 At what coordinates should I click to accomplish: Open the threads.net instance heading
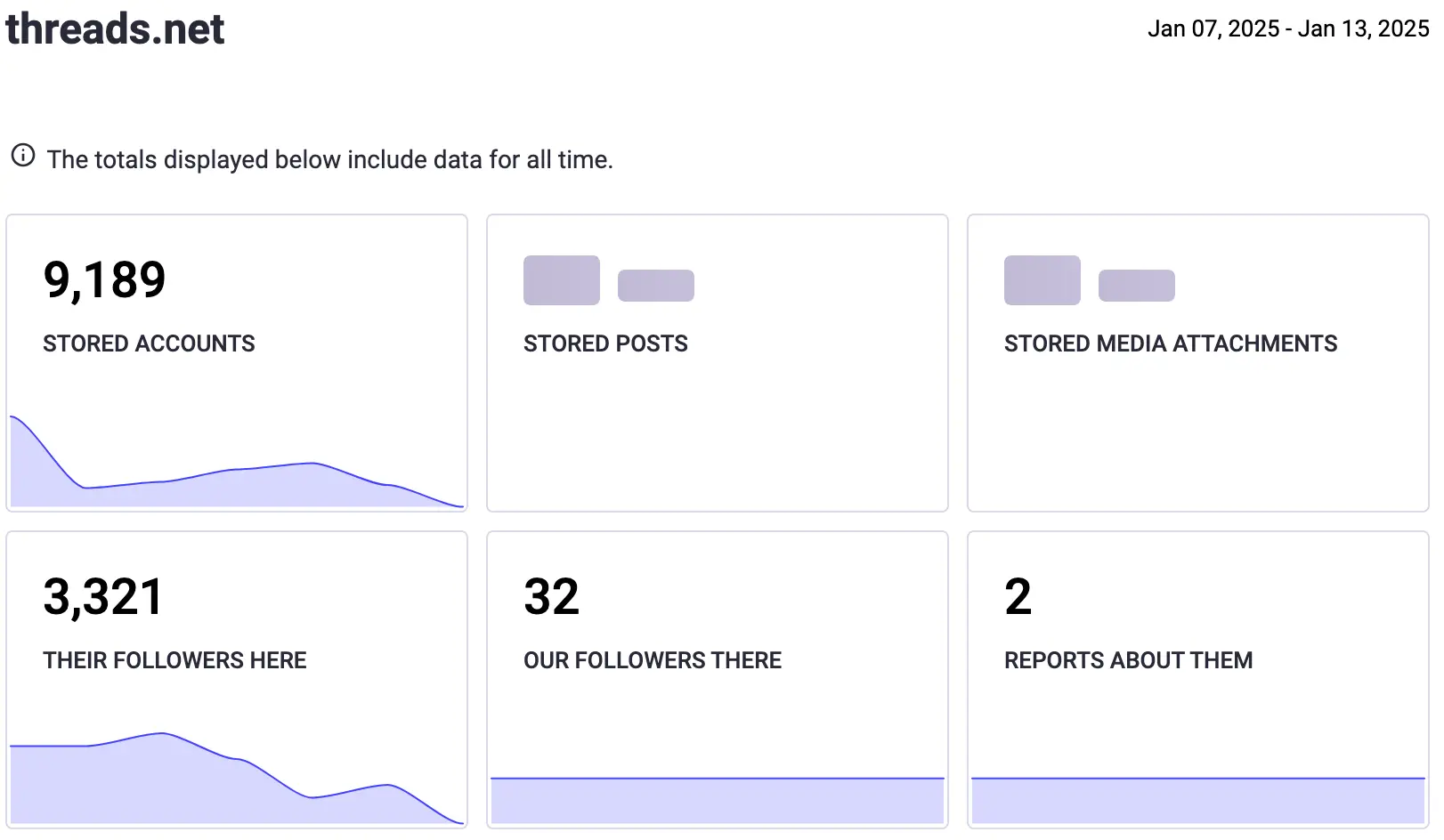(x=115, y=28)
